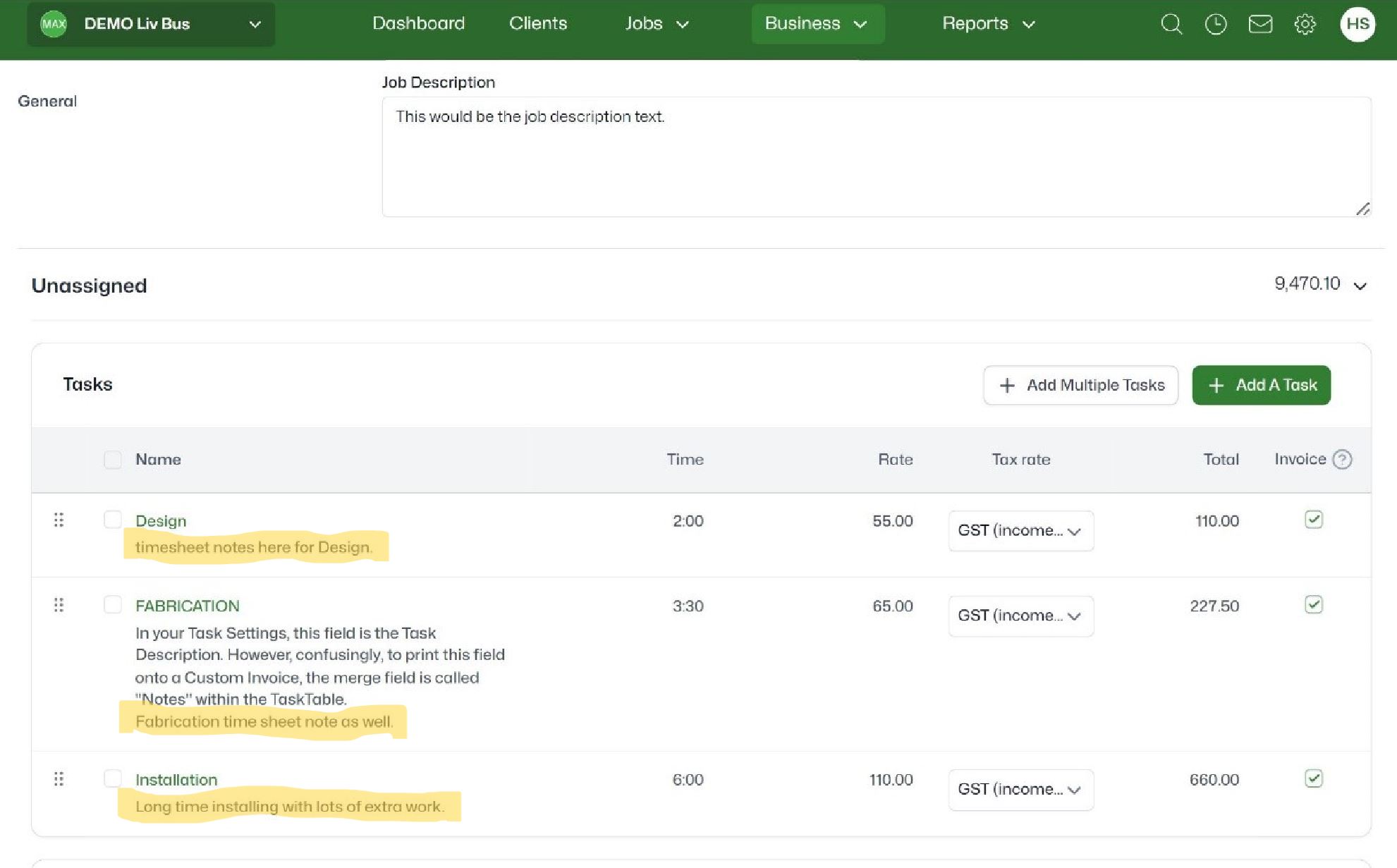Open Installation tax rate dropdown
The image size is (1397, 868).
click(x=1020, y=790)
